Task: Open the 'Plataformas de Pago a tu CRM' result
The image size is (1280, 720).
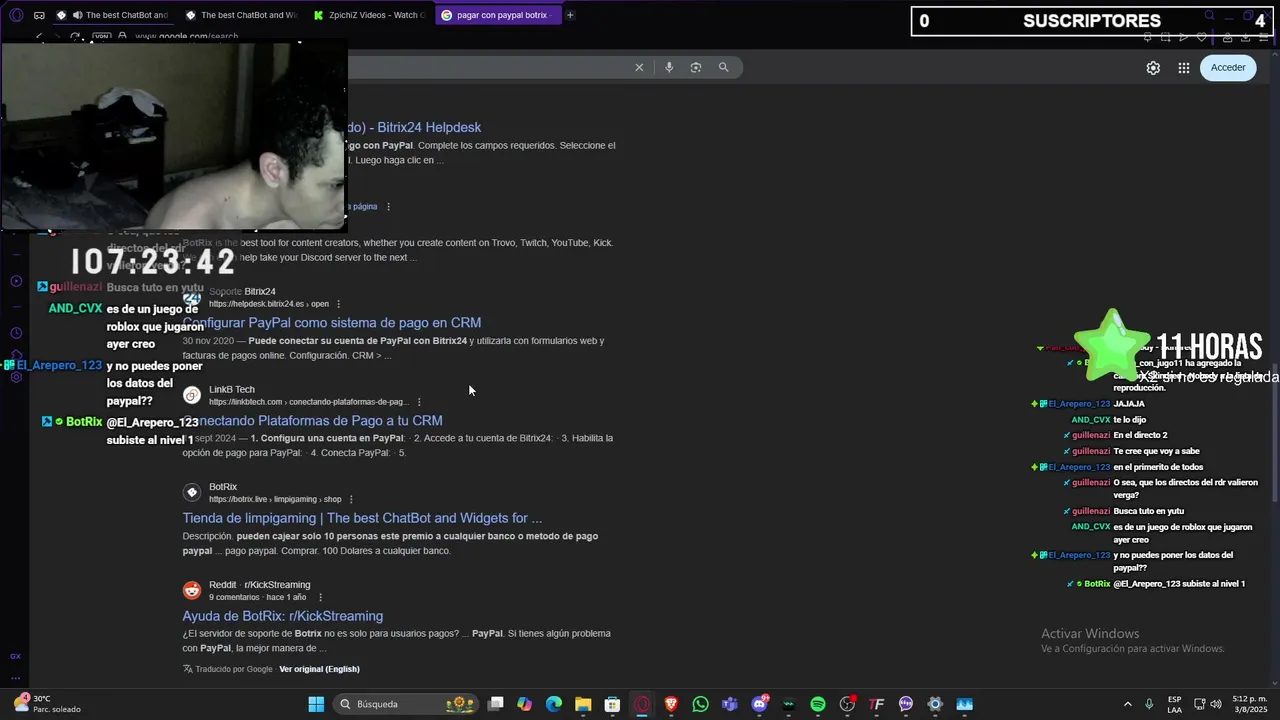Action: pyautogui.click(x=313, y=420)
